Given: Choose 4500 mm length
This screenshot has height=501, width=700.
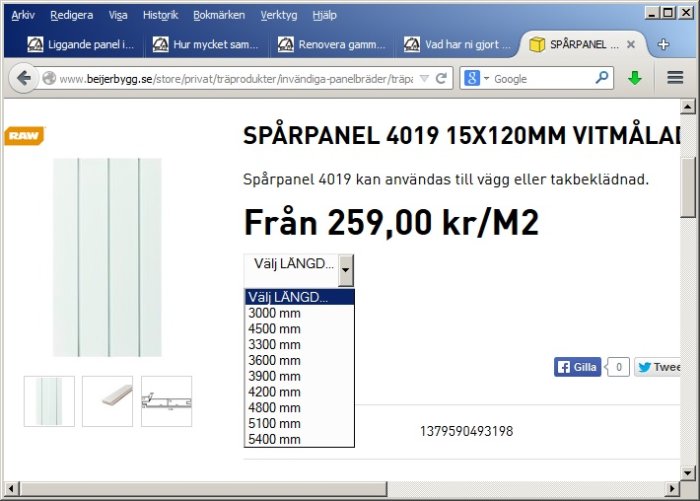Looking at the screenshot, I should pyautogui.click(x=300, y=329).
